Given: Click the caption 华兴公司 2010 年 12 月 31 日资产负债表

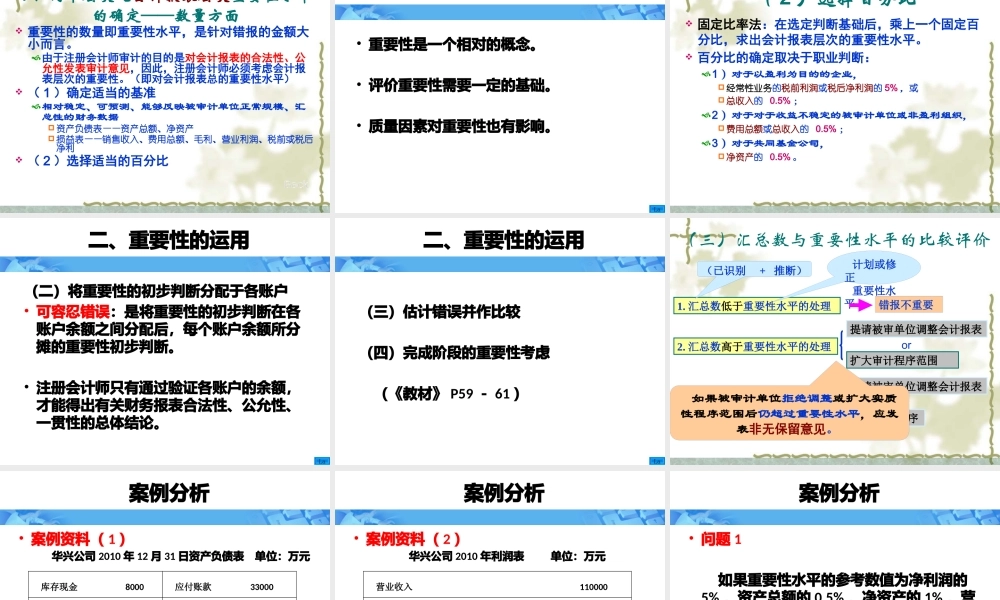Looking at the screenshot, I should pyautogui.click(x=148, y=556).
